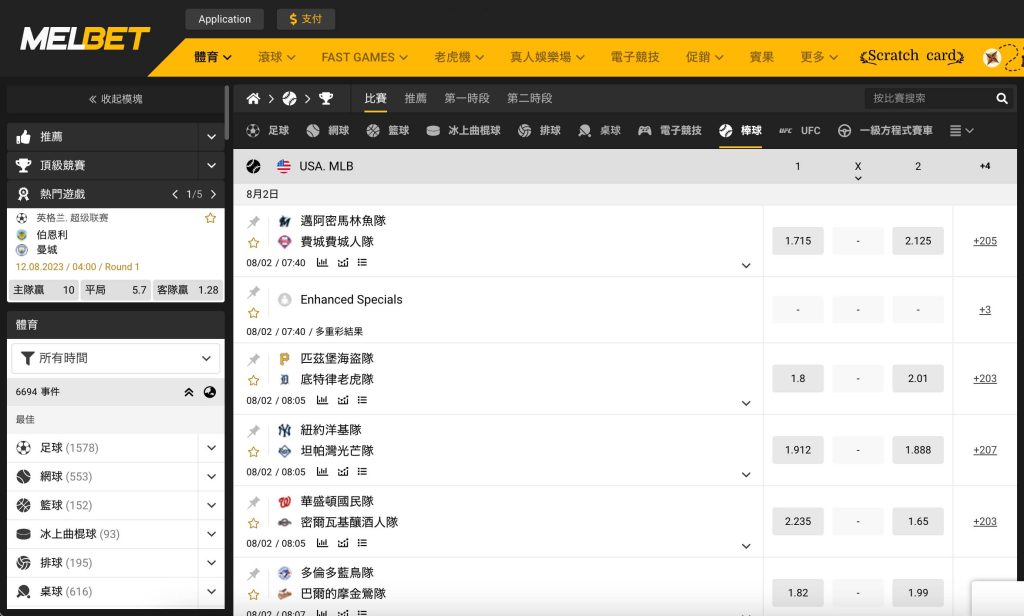Open the FAST GAMES menu
Viewport: 1024px width, 616px height.
364,57
